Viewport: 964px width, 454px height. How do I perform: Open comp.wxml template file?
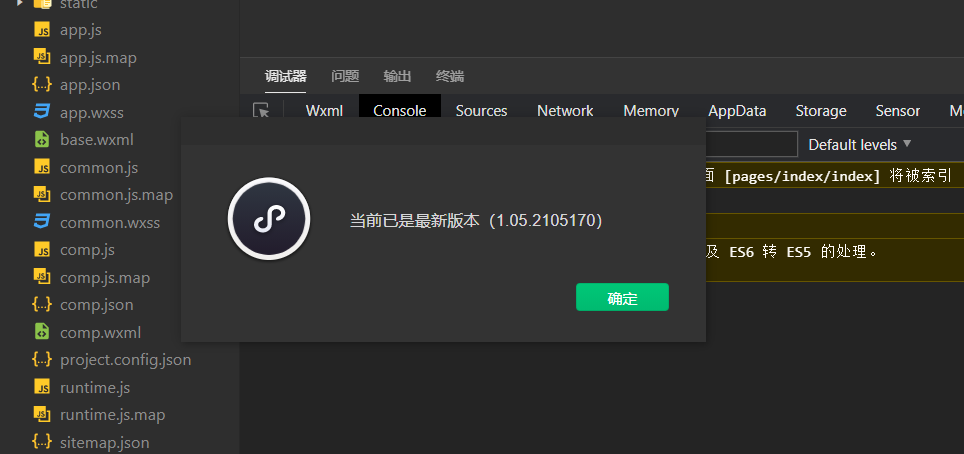coord(100,333)
